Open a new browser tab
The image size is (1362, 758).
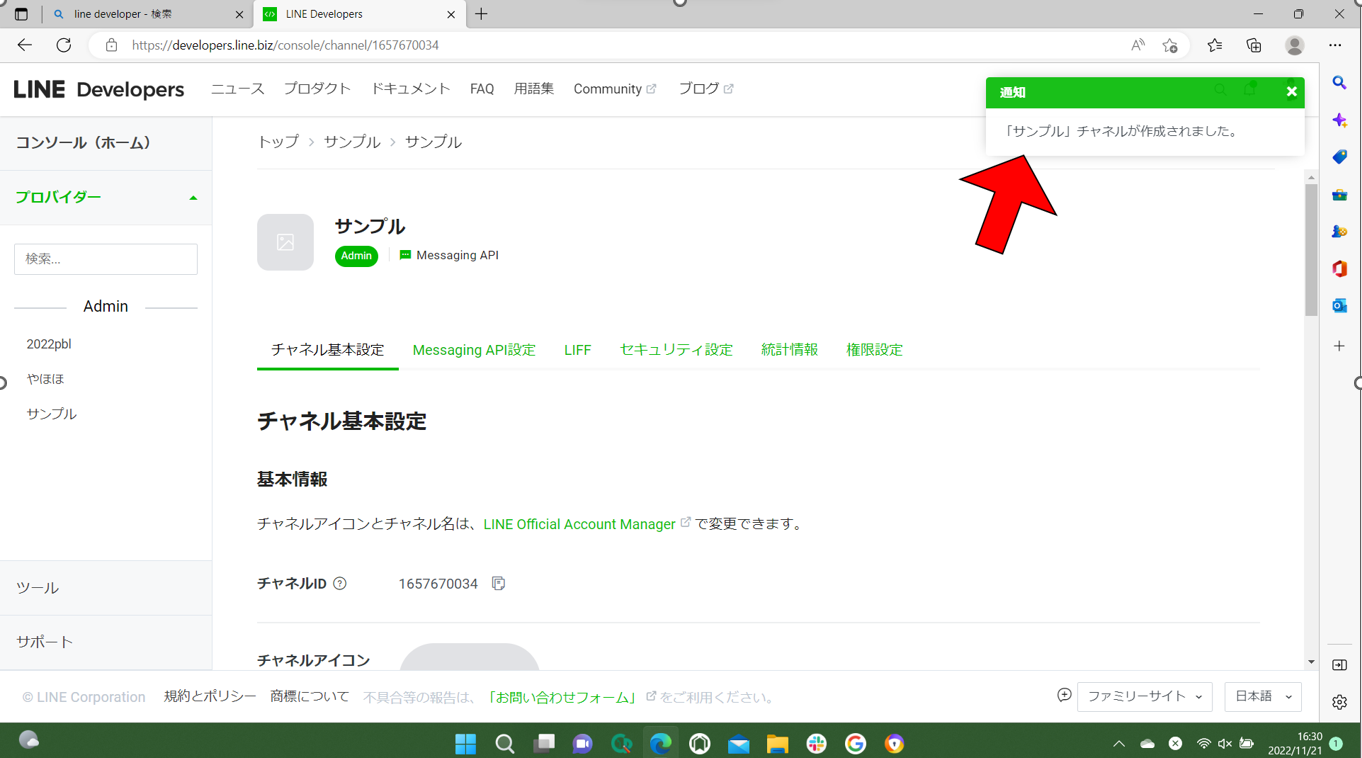(481, 14)
